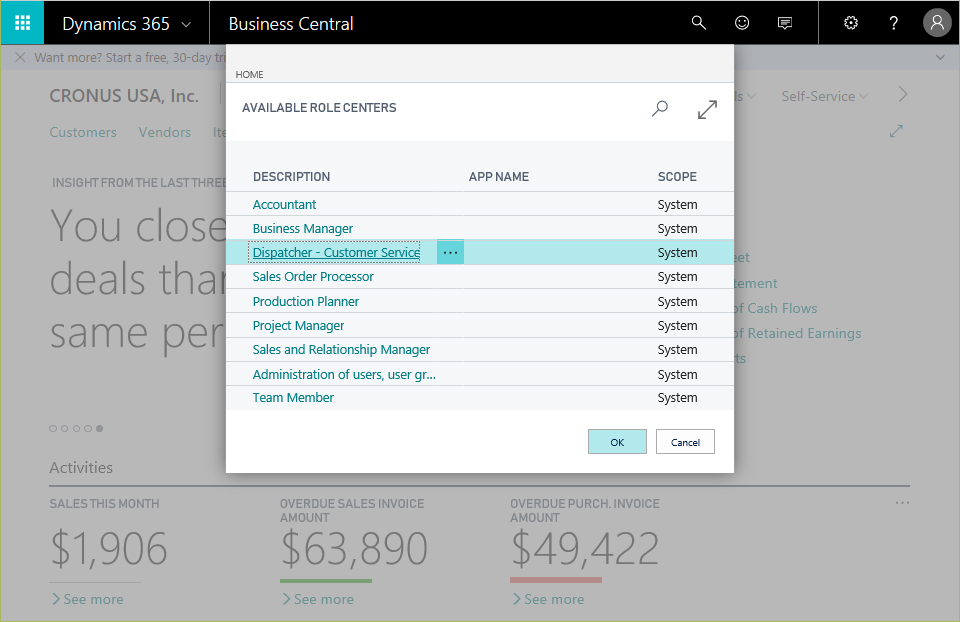960x622 pixels.
Task: Sort by the Scope column header
Action: pyautogui.click(x=677, y=177)
